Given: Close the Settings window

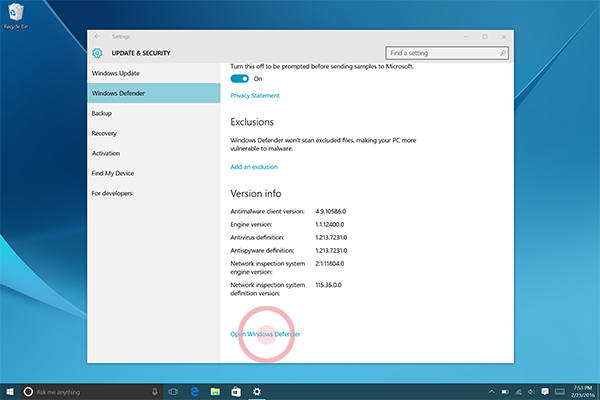Looking at the screenshot, I should click(x=504, y=36).
